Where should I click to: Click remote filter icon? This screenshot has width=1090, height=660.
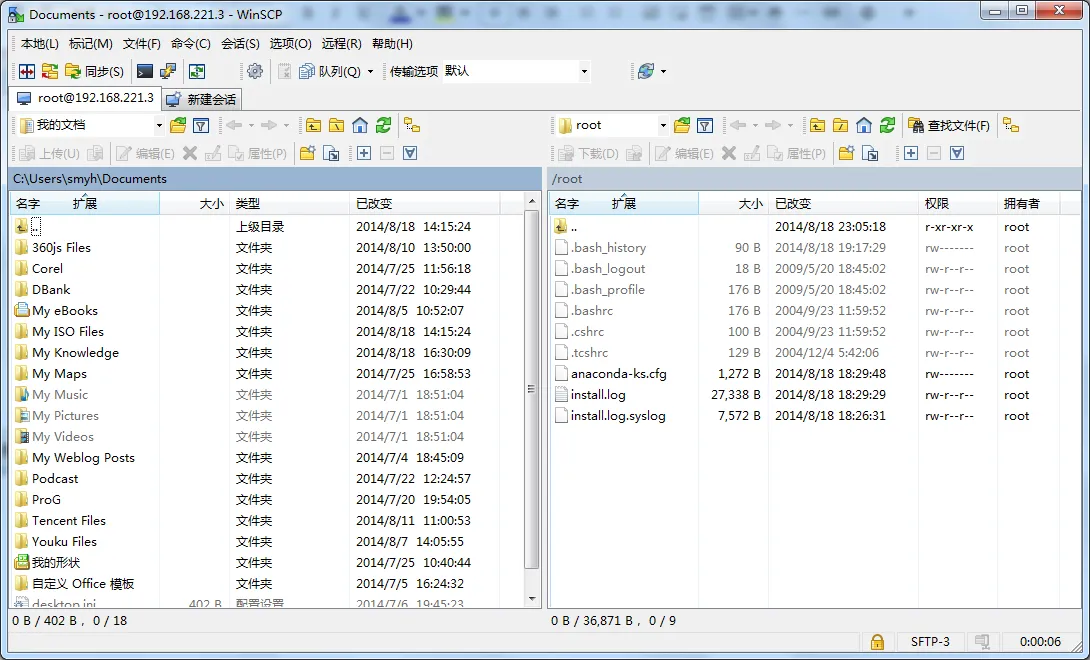click(x=705, y=125)
